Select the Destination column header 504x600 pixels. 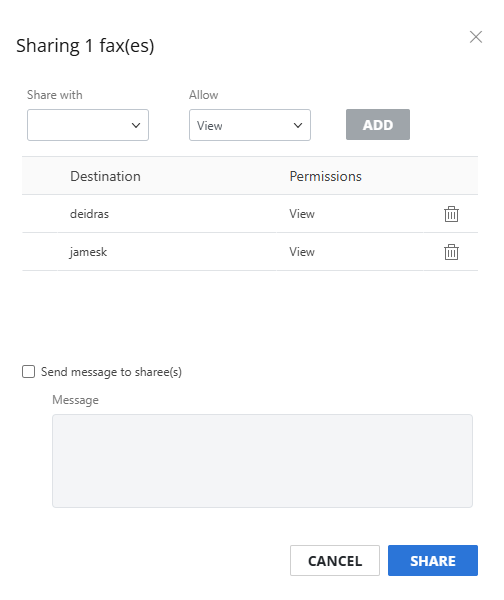[105, 176]
